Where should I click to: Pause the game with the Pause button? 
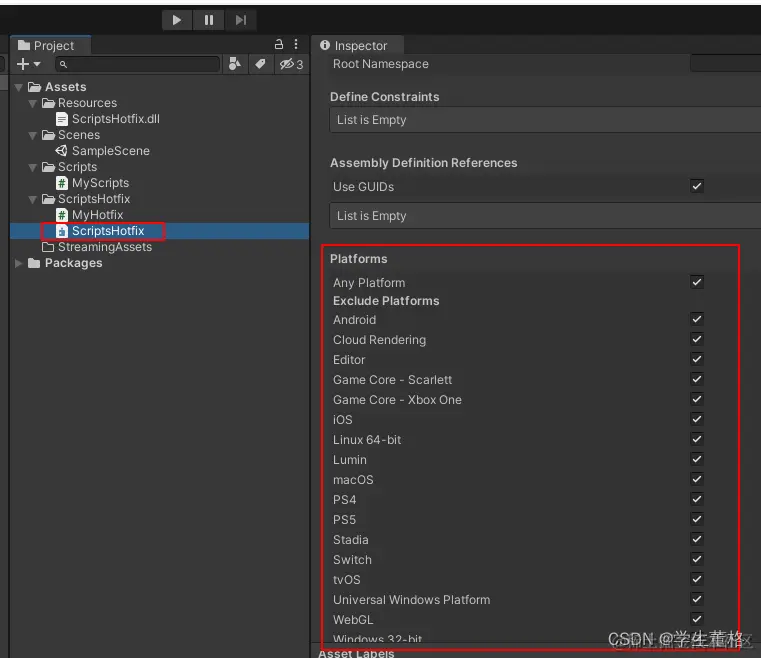[209, 20]
